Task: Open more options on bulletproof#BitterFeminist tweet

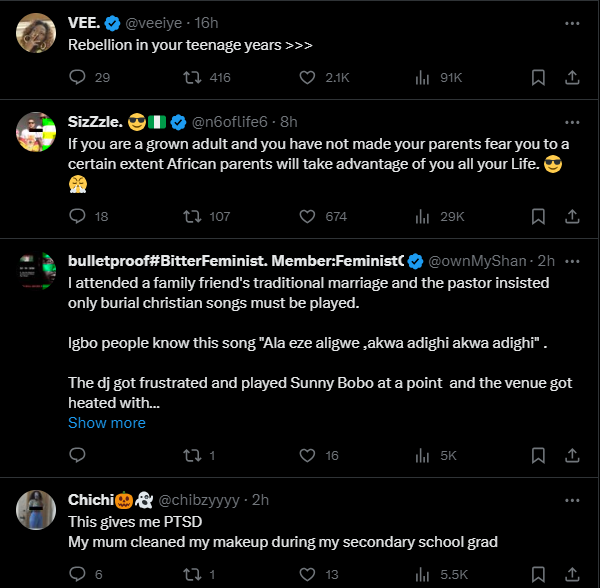Action: pyautogui.click(x=572, y=262)
